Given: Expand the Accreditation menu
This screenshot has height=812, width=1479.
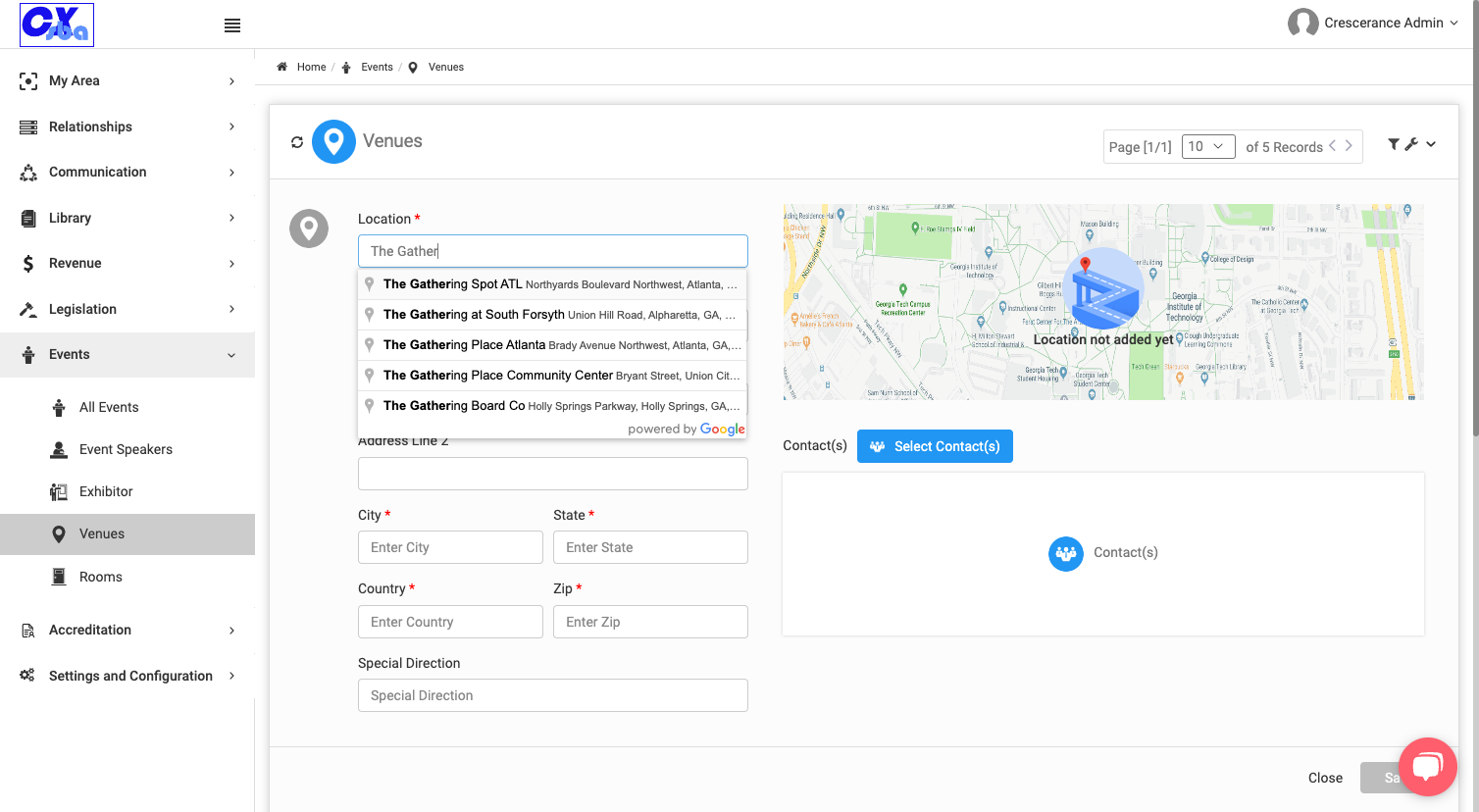Looking at the screenshot, I should tap(127, 630).
